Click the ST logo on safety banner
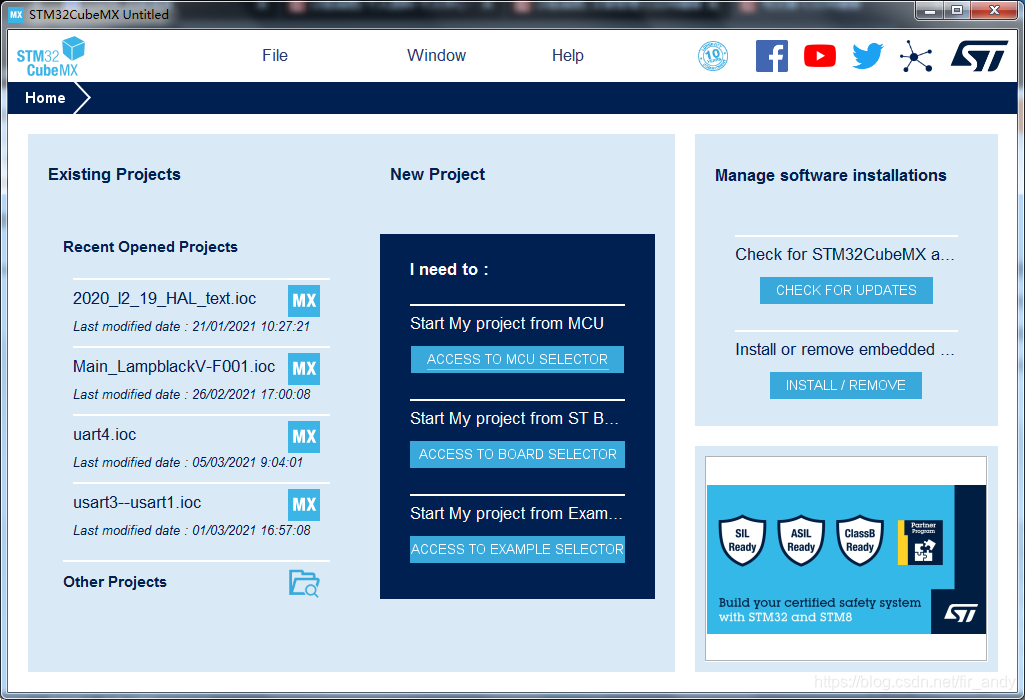The width and height of the screenshot is (1025, 700). [960, 612]
